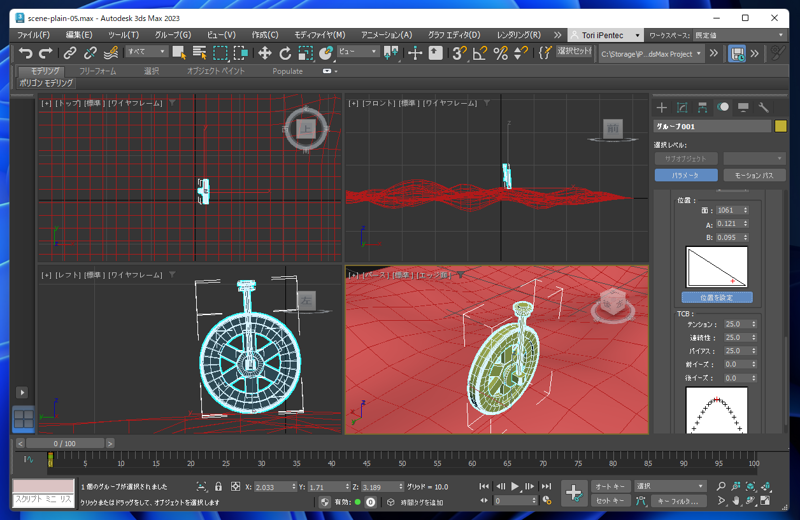Click the Edit Named Selection Sets icon
The height and width of the screenshot is (520, 800).
pyautogui.click(x=545, y=53)
